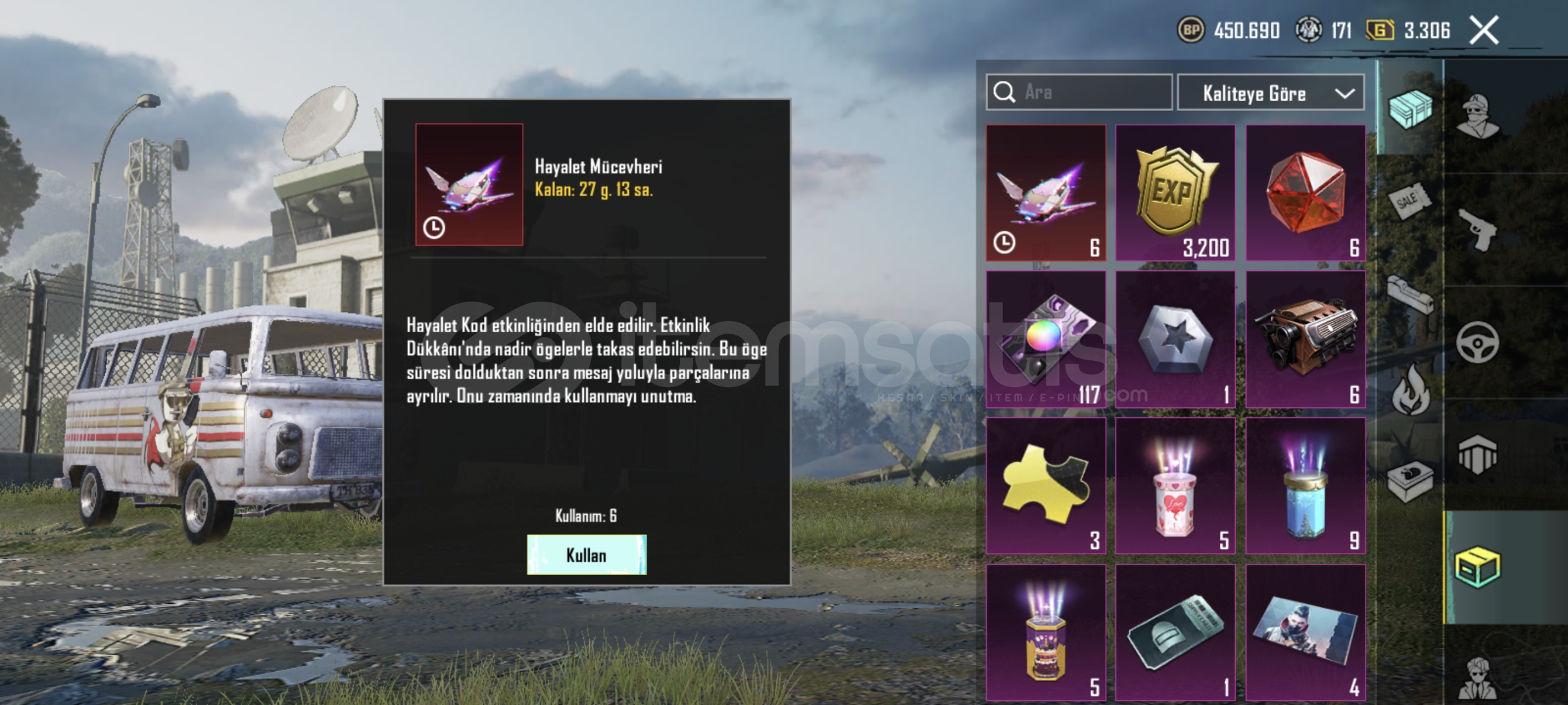
Task: Switch to the weapon pistol category tab
Action: [x=1477, y=230]
